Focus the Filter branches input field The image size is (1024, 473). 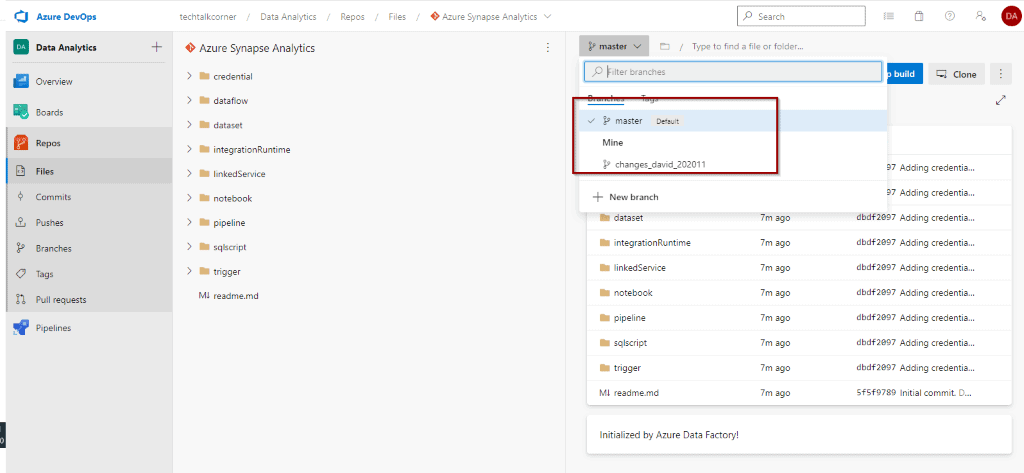click(x=733, y=72)
